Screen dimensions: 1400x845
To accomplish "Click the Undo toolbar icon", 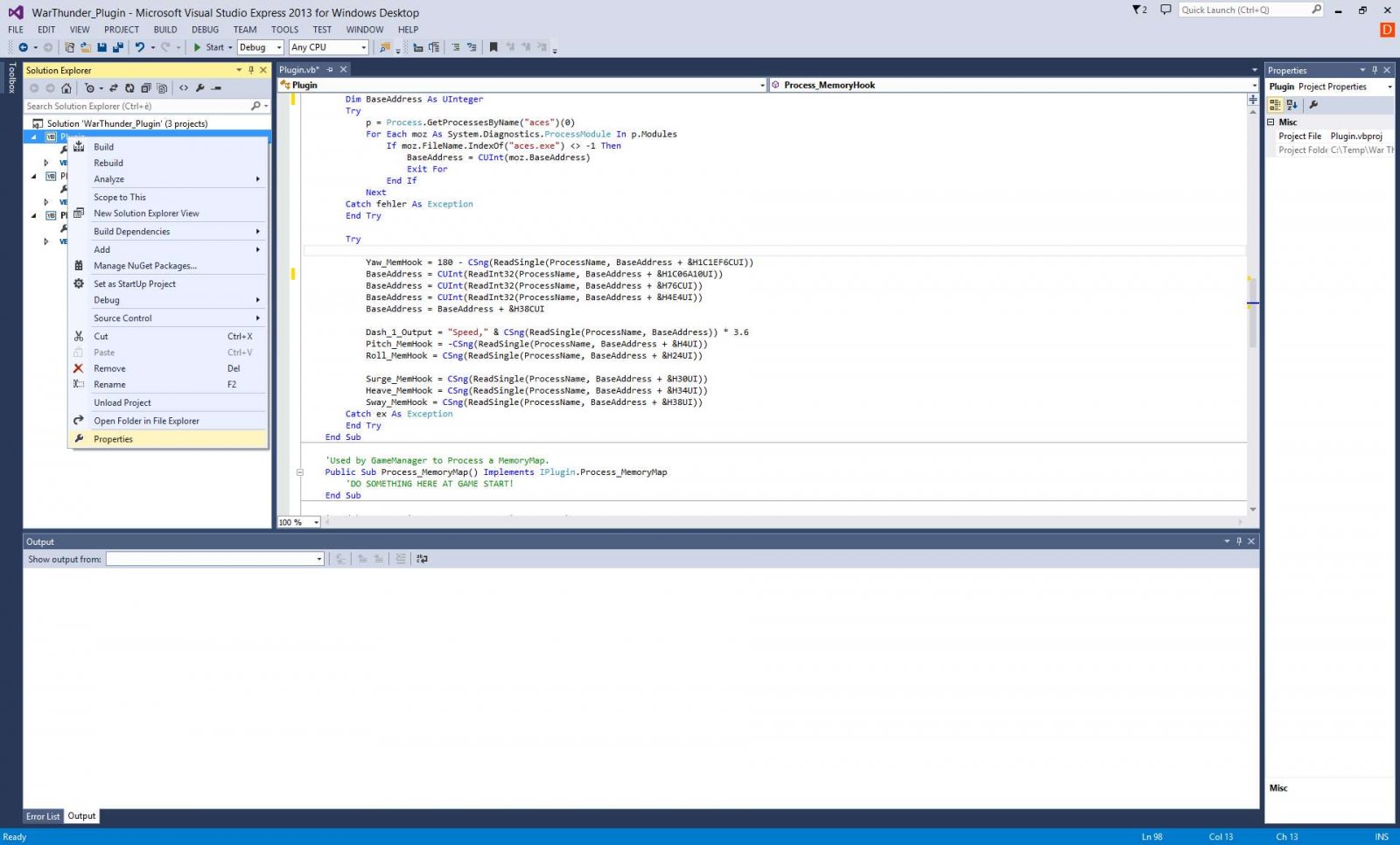I will [x=139, y=47].
